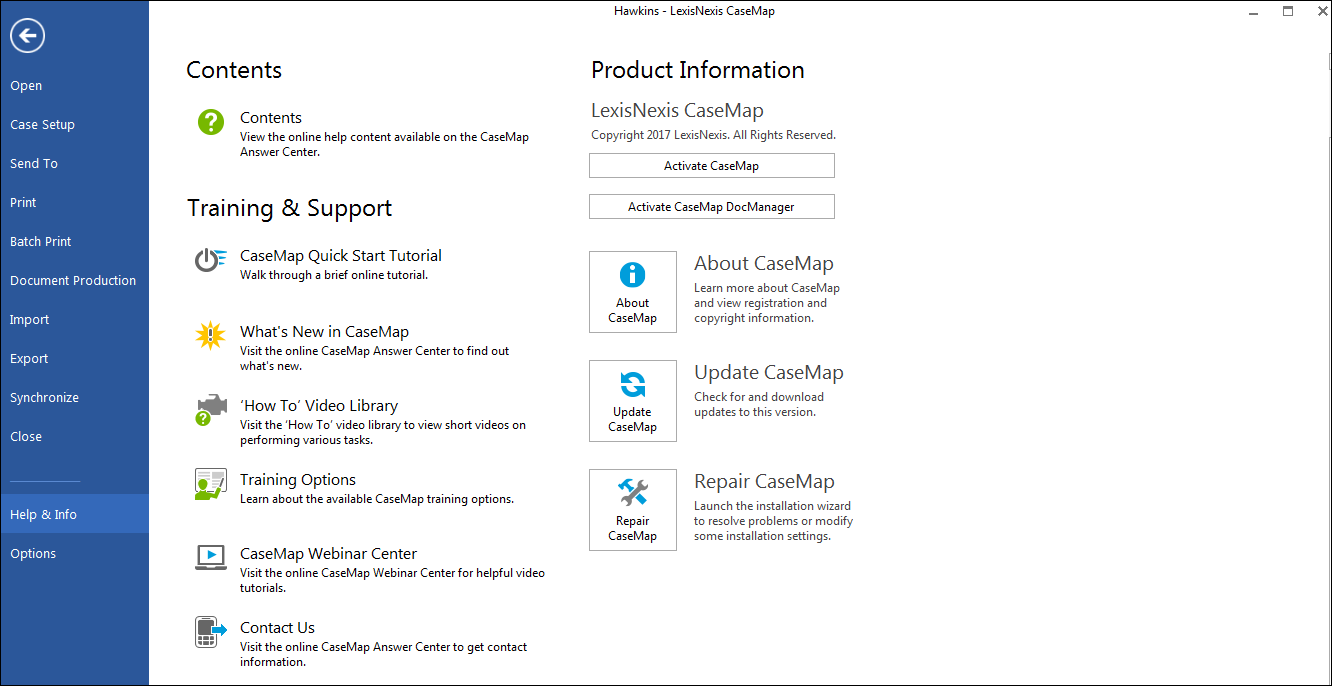The image size is (1332, 686).
Task: Open CaseMap Quick Start Tutorial title
Action: tap(341, 256)
